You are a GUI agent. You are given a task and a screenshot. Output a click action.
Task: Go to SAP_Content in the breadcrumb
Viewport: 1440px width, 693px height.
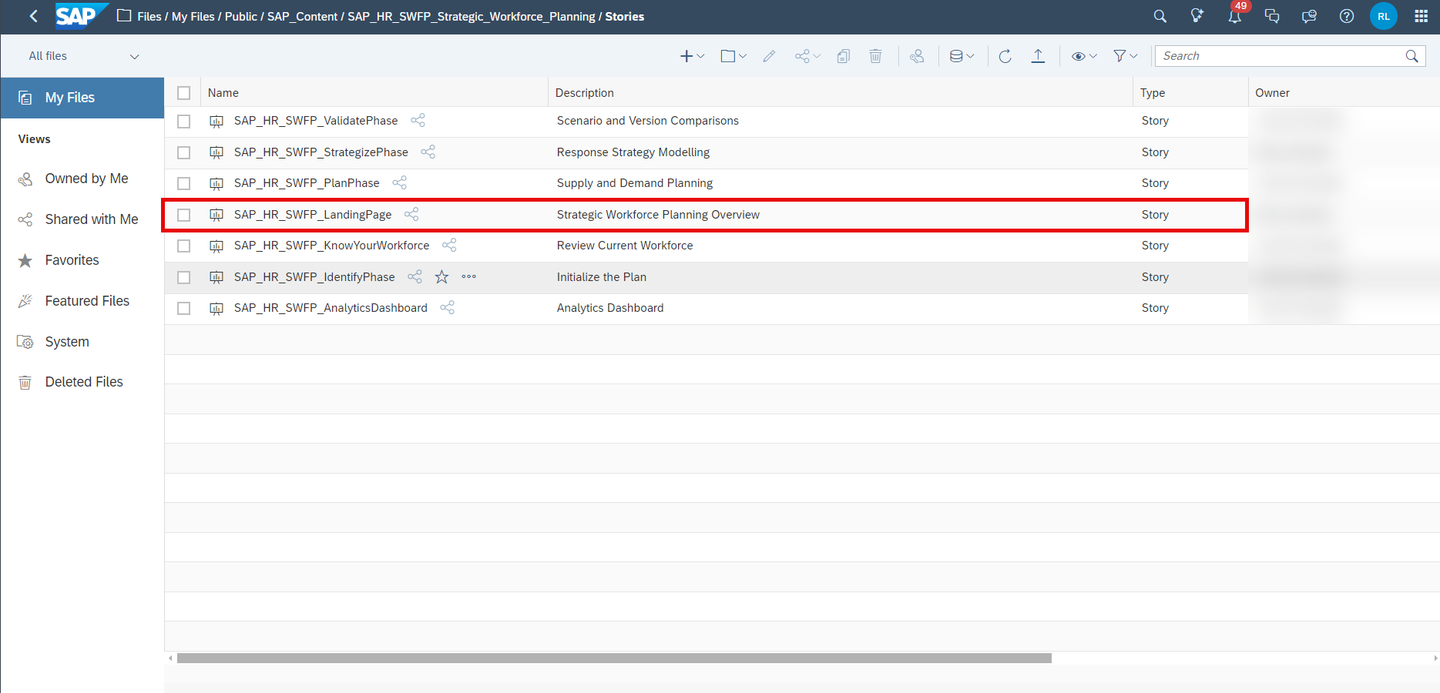pyautogui.click(x=302, y=16)
